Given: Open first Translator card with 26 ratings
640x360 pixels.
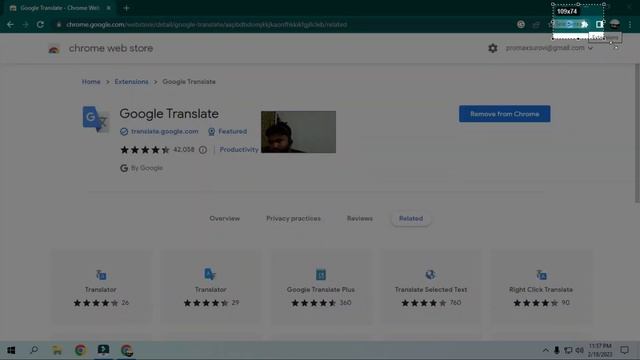Looking at the screenshot, I should pyautogui.click(x=101, y=287).
